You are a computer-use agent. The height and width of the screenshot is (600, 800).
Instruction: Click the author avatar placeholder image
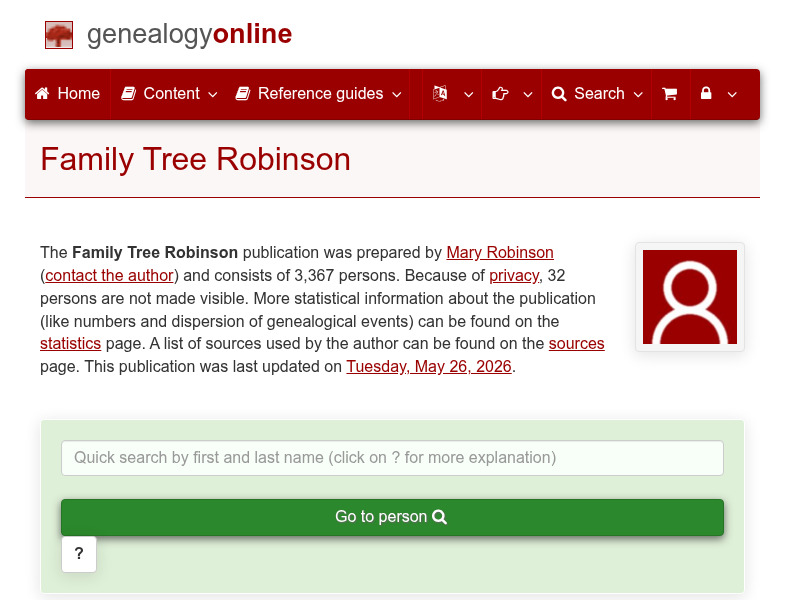[690, 297]
